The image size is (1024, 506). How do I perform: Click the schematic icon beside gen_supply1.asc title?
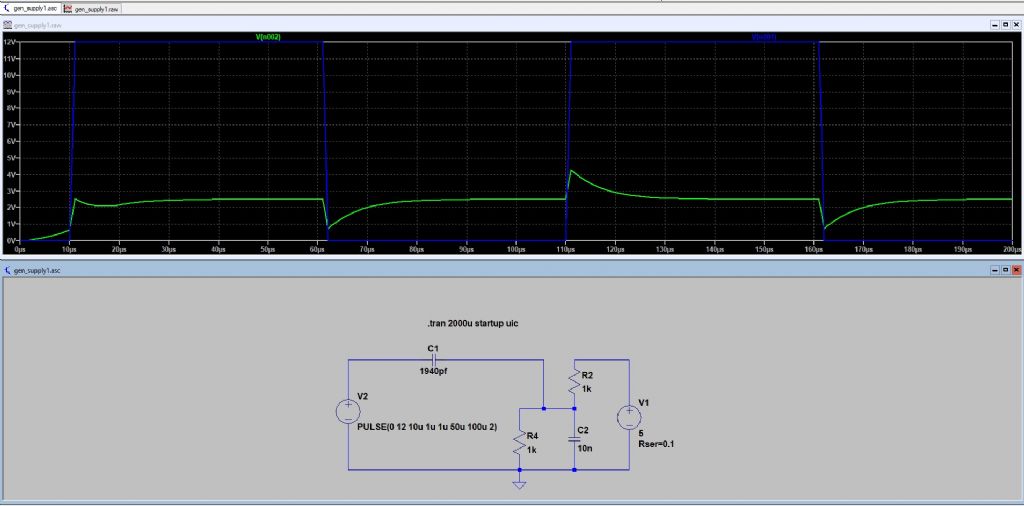tap(7, 270)
